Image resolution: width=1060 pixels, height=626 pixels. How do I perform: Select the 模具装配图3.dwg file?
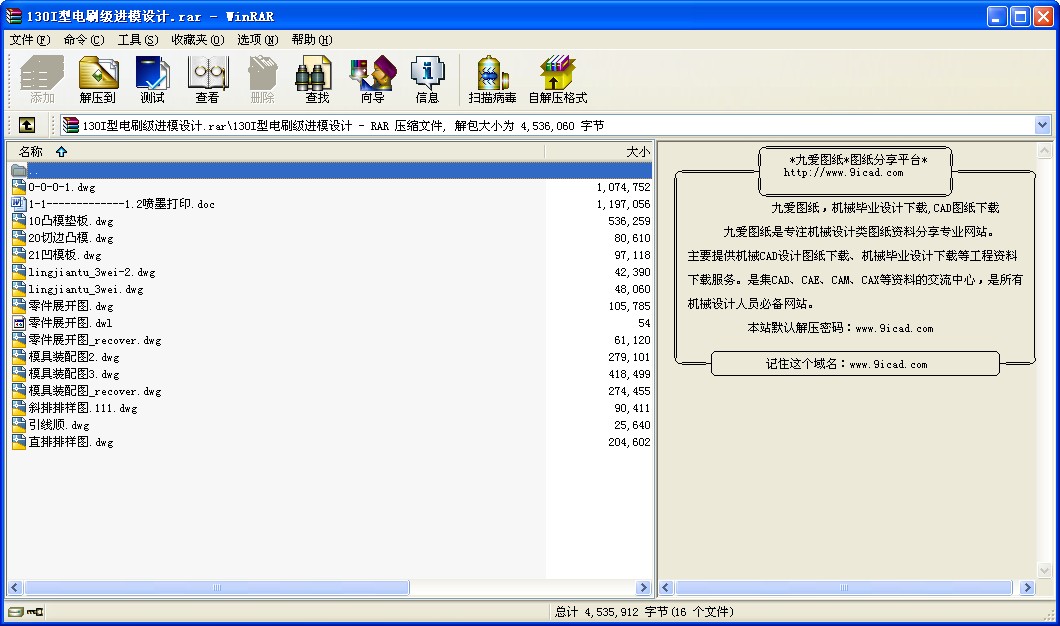[x=74, y=374]
